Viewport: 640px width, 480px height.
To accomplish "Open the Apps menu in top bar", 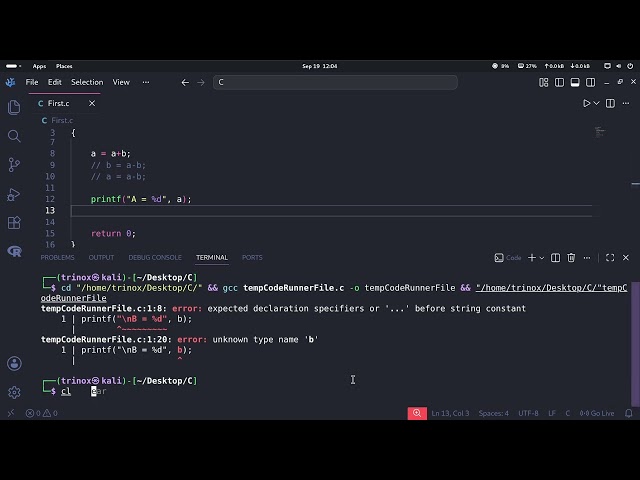I will pos(39,66).
